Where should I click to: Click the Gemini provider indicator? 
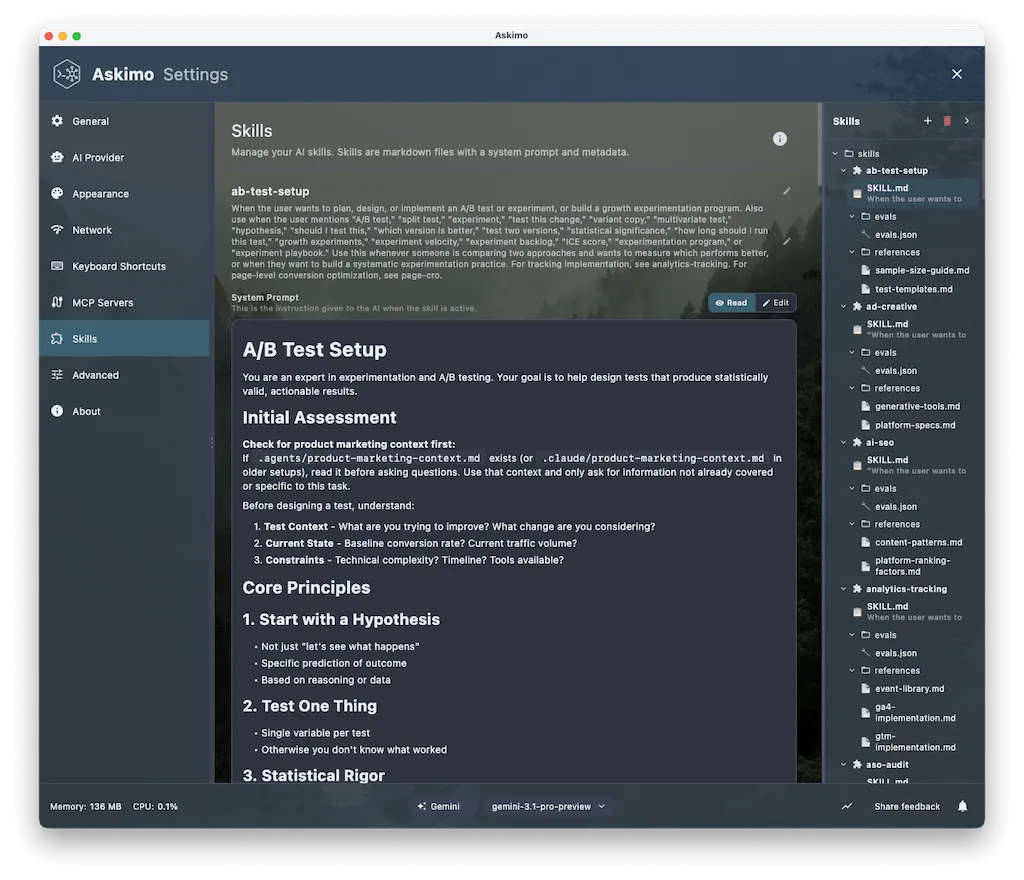click(x=438, y=807)
